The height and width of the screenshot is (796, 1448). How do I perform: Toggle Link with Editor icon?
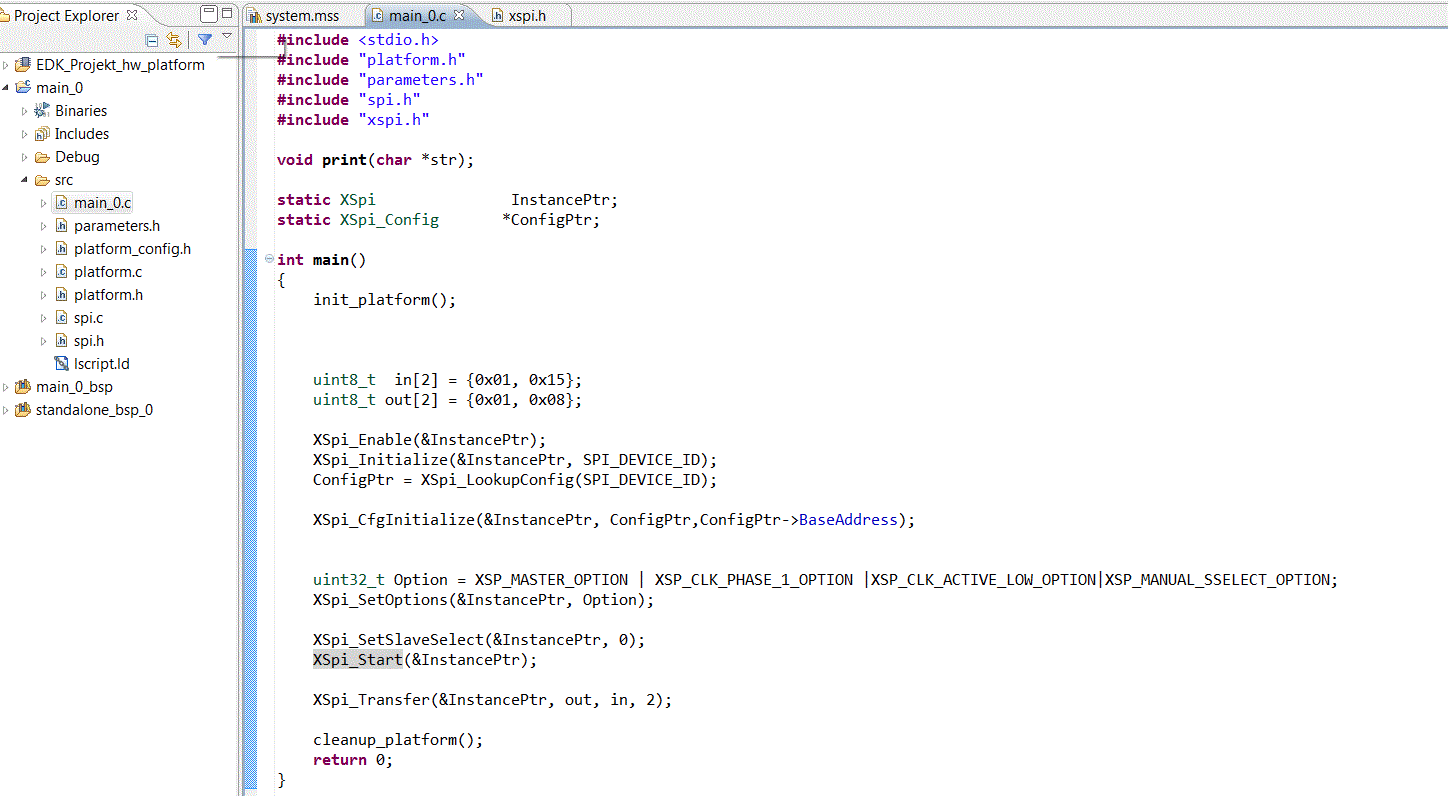pyautogui.click(x=174, y=40)
